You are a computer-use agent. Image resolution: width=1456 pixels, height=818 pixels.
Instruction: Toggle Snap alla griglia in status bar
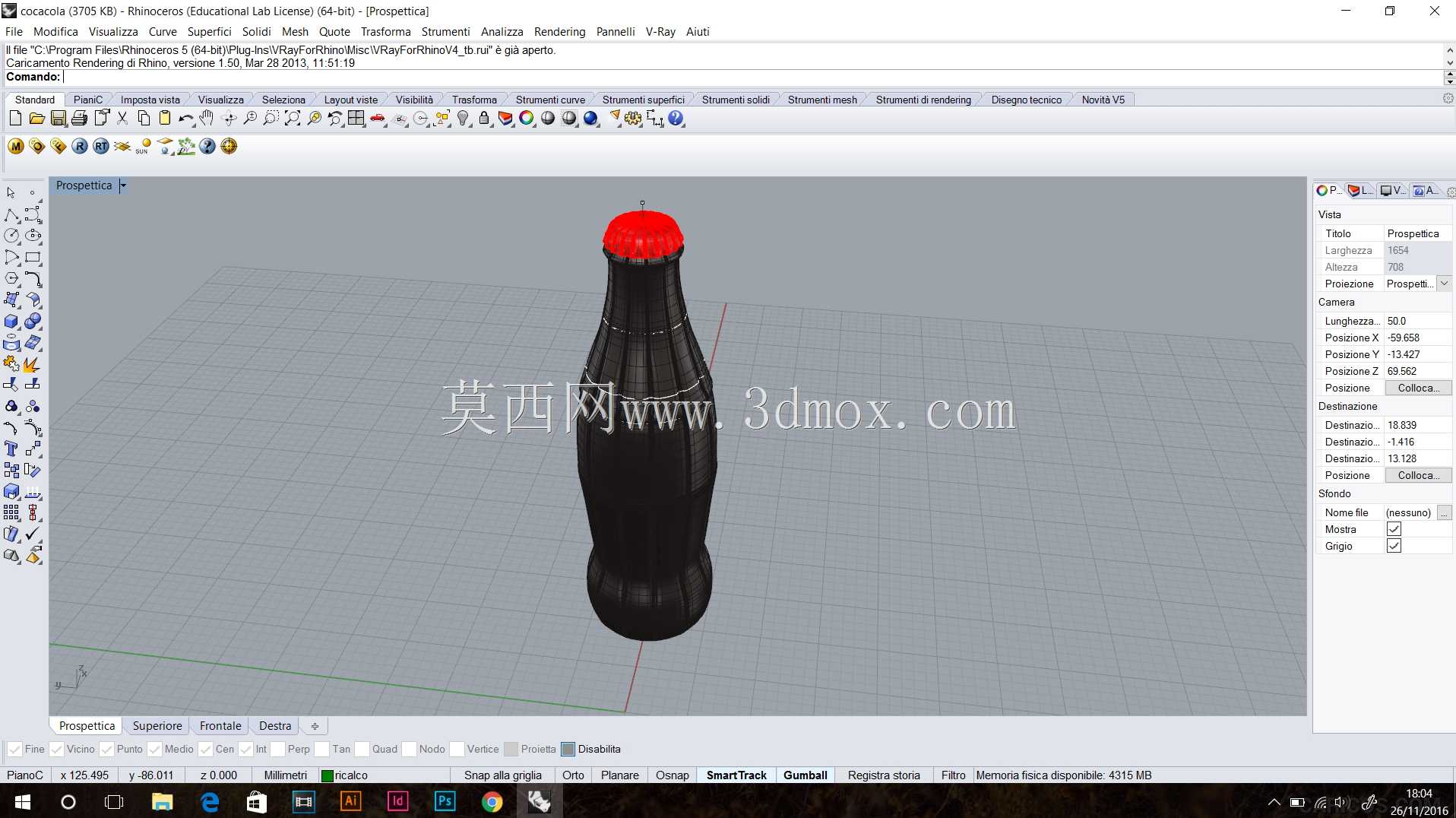coord(503,775)
